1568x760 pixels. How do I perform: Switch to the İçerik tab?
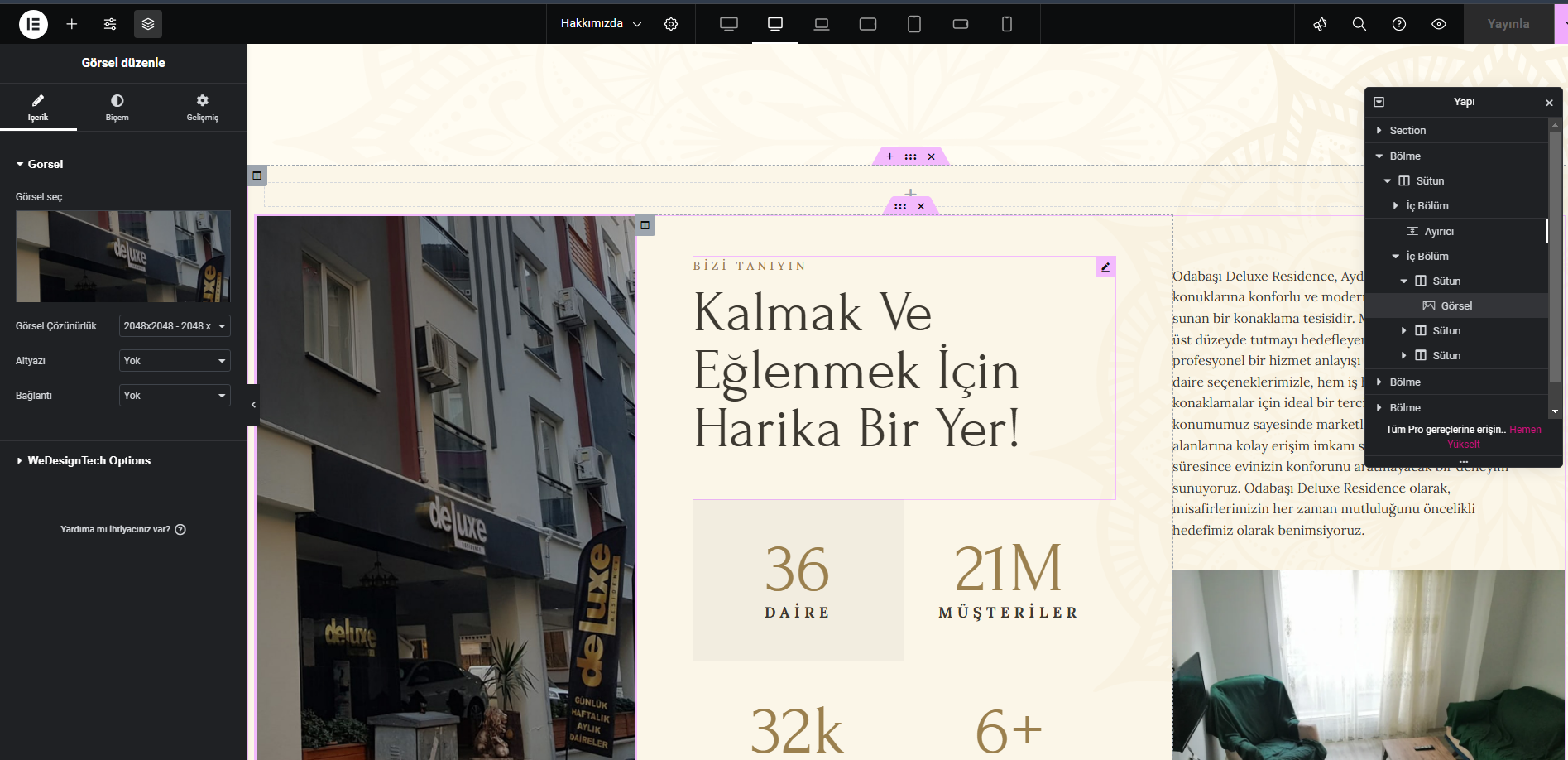[38, 108]
